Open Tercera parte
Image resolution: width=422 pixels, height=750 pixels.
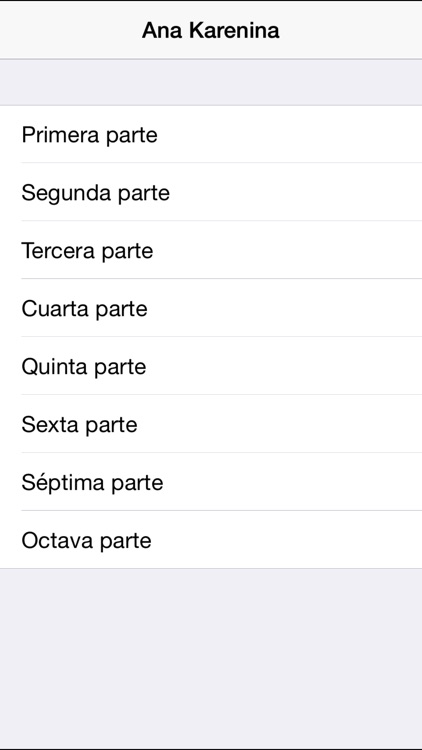[211, 250]
